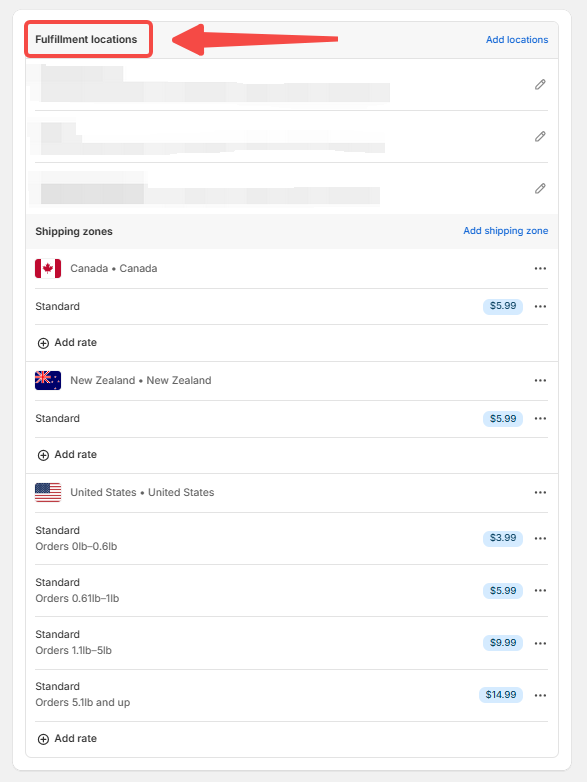The image size is (587, 782).
Task: Edit the third fulfillment location via pencil icon
Action: point(540,188)
